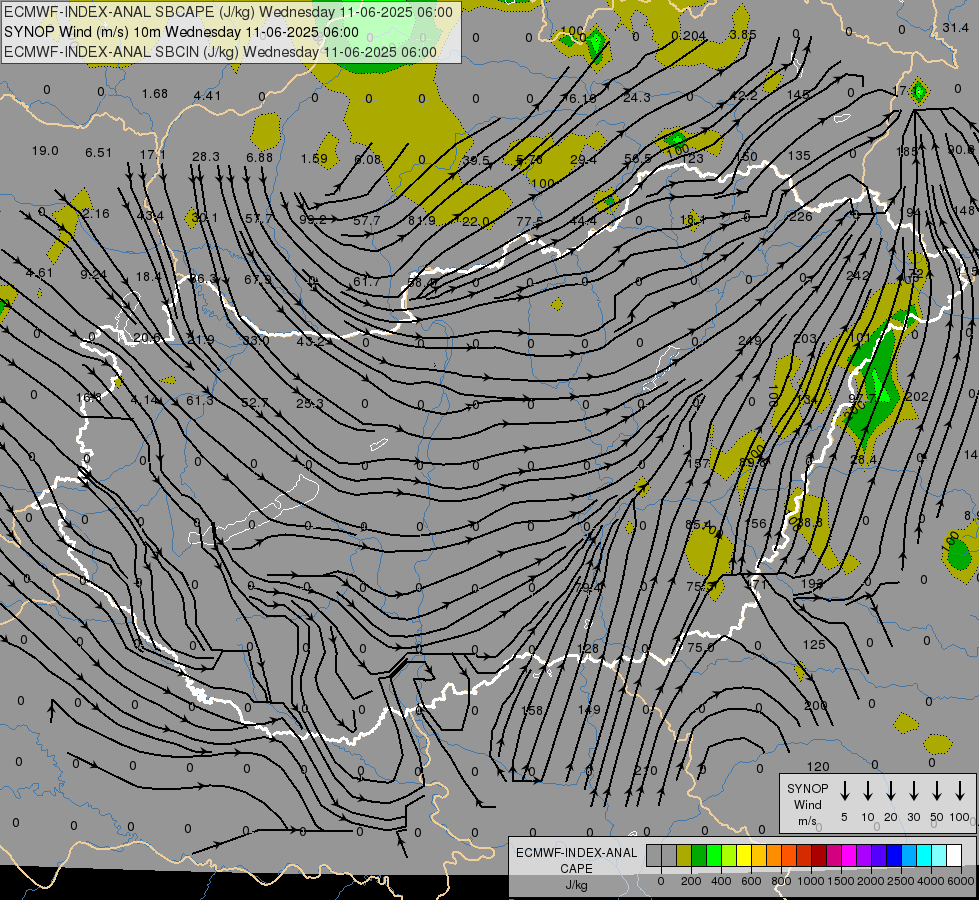
Task: Click the J/kg unit label in the legend
Action: (x=576, y=885)
